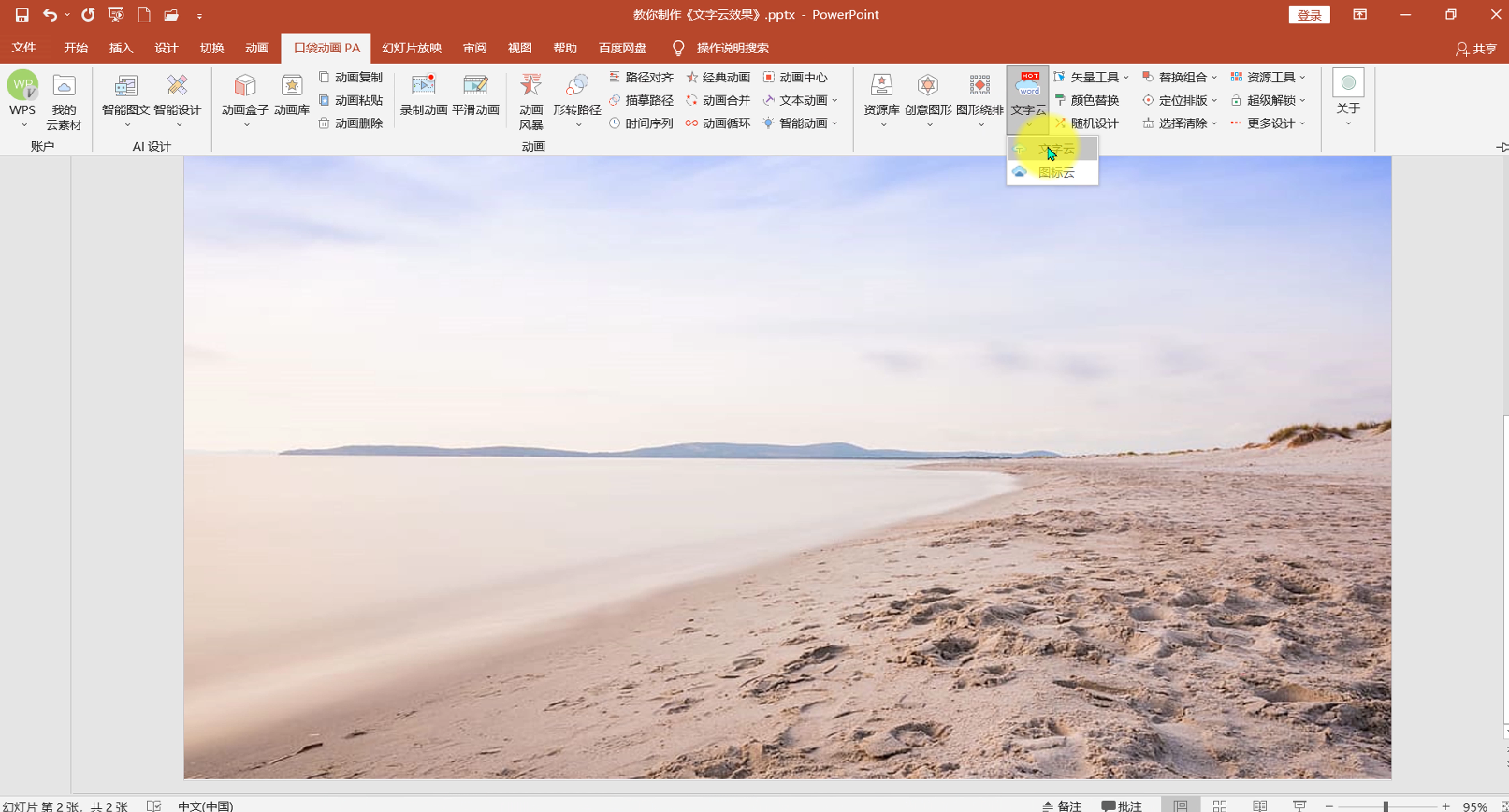Click 动画删除 delete animation
Screen dimensions: 1509x812
351,123
